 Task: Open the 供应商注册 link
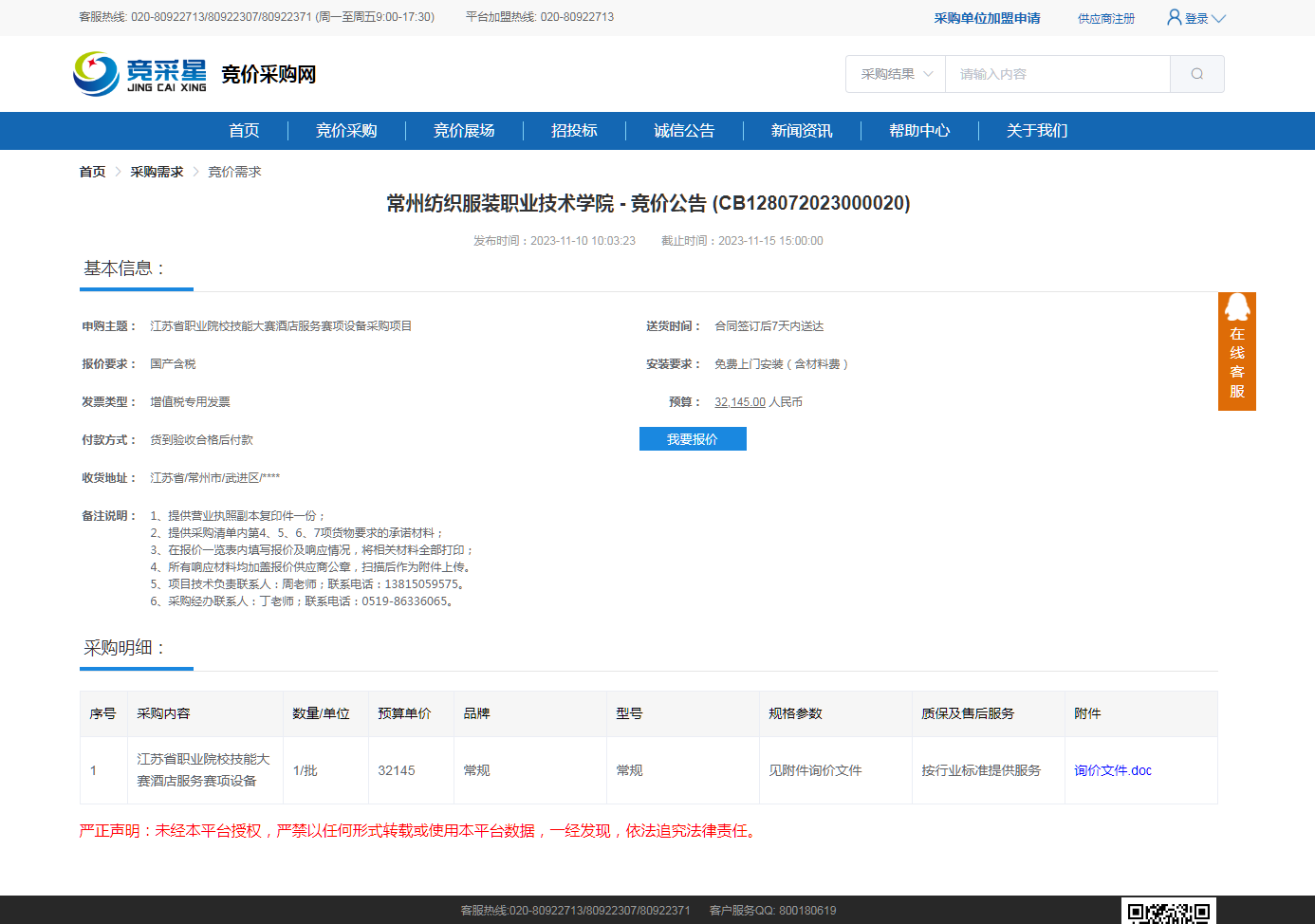1105,19
